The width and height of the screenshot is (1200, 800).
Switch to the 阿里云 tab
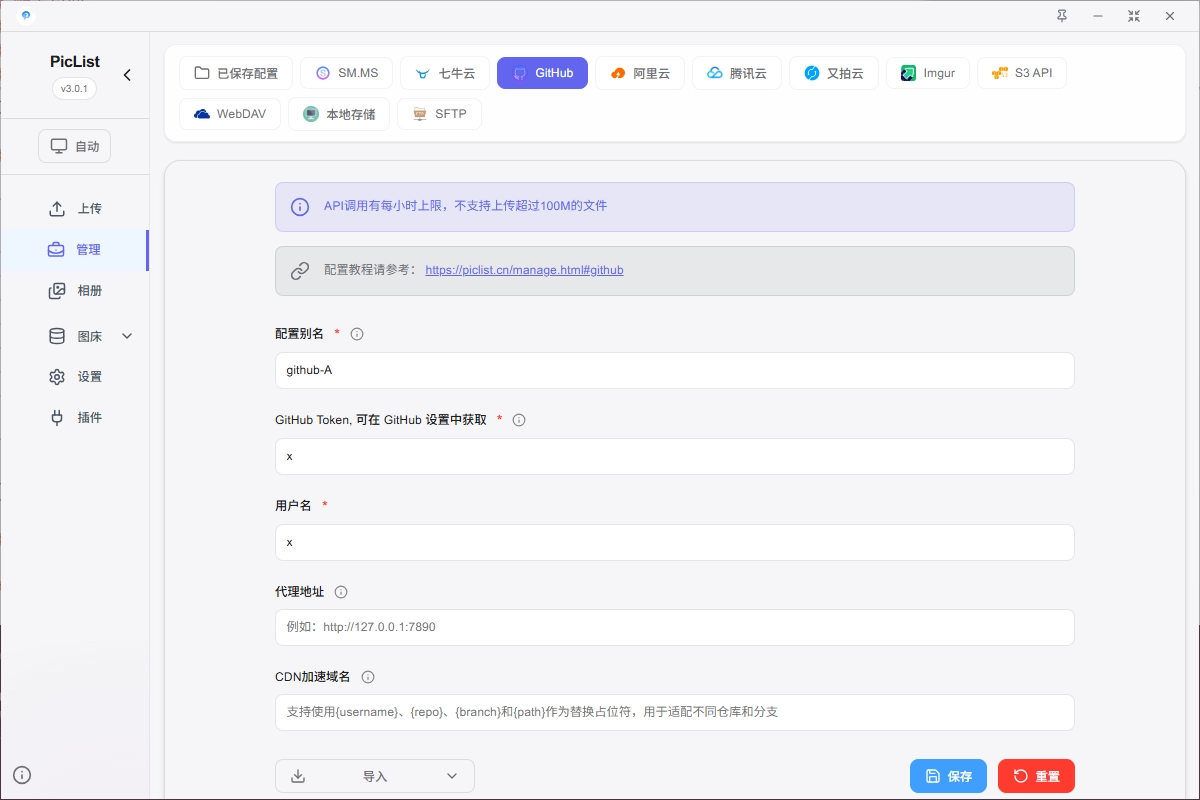(640, 73)
